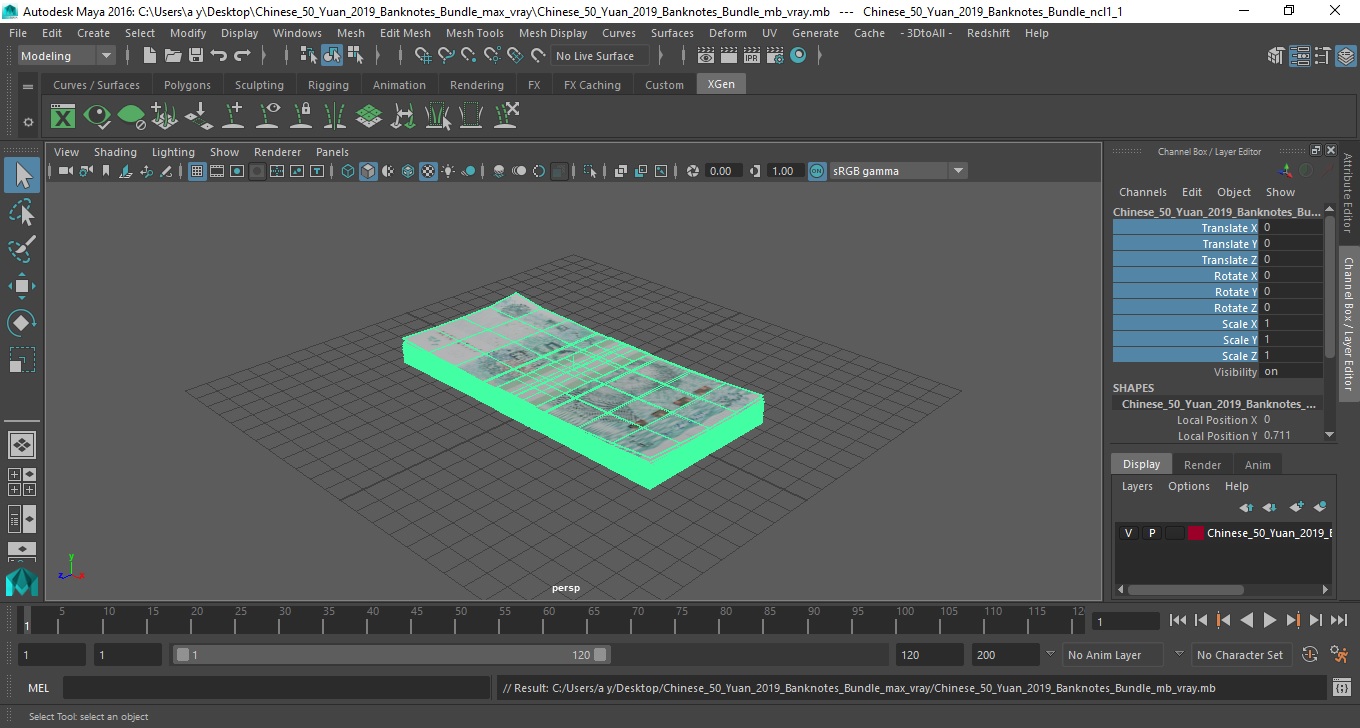This screenshot has width=1360, height=728.
Task: Toggle the viewport use all lights icon
Action: (x=448, y=171)
